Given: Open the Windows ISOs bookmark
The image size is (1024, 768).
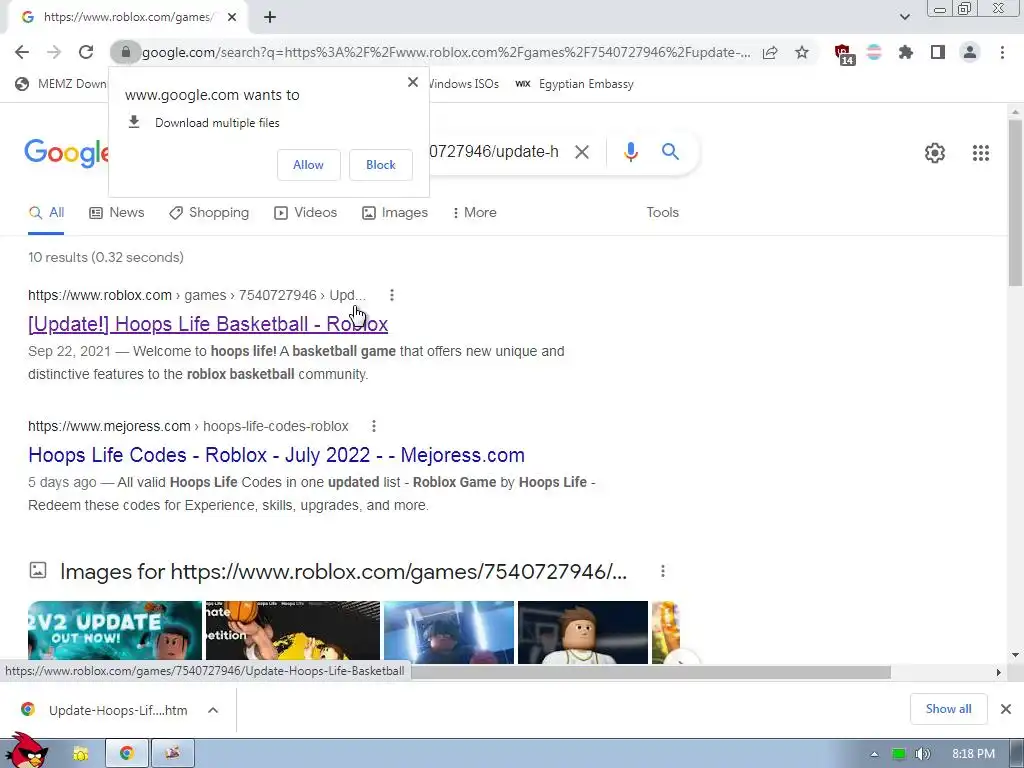Looking at the screenshot, I should click(464, 84).
